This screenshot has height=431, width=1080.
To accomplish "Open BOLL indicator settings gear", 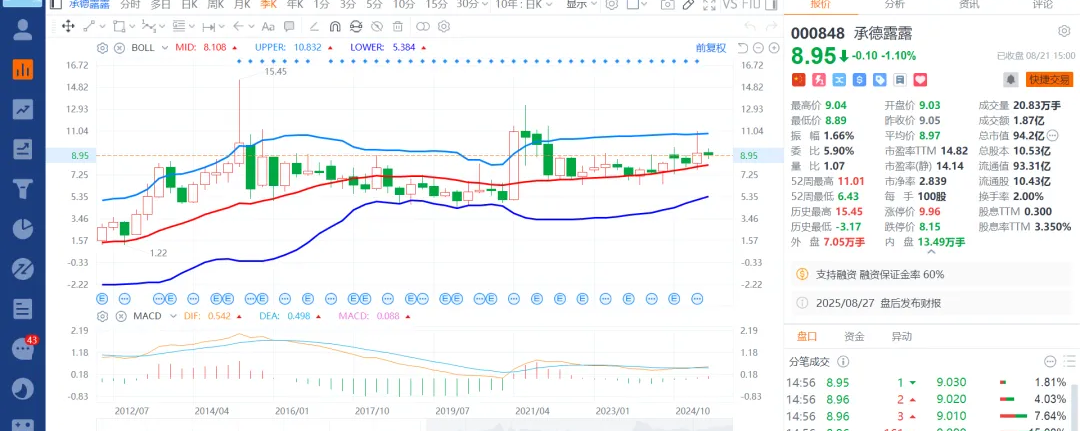I will click(101, 47).
